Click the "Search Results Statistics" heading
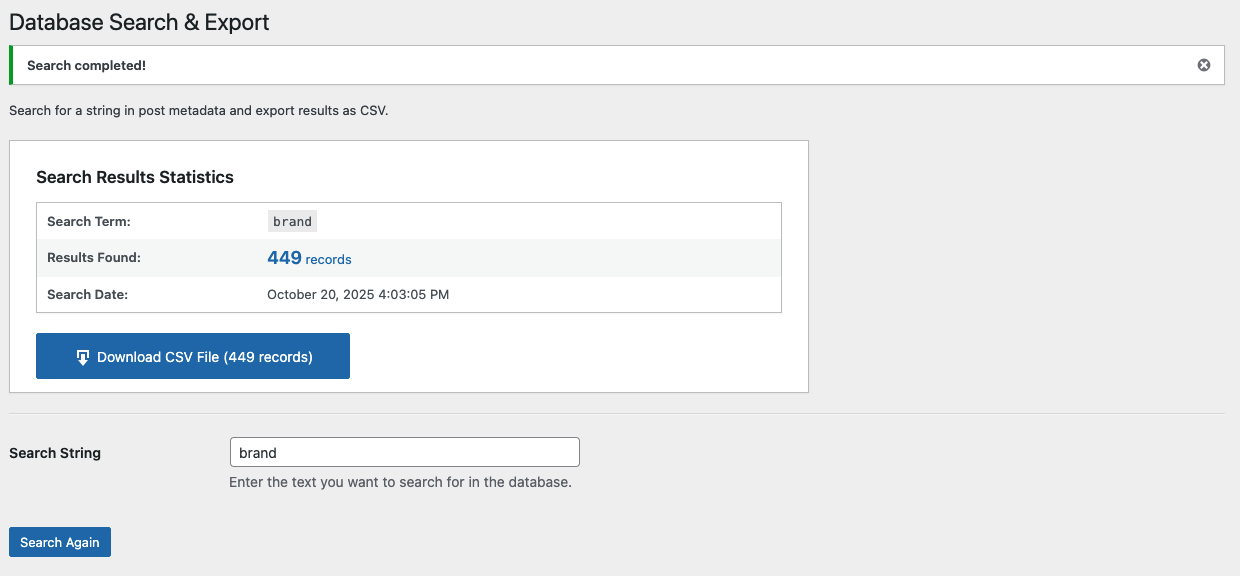This screenshot has height=576, width=1240. (135, 177)
